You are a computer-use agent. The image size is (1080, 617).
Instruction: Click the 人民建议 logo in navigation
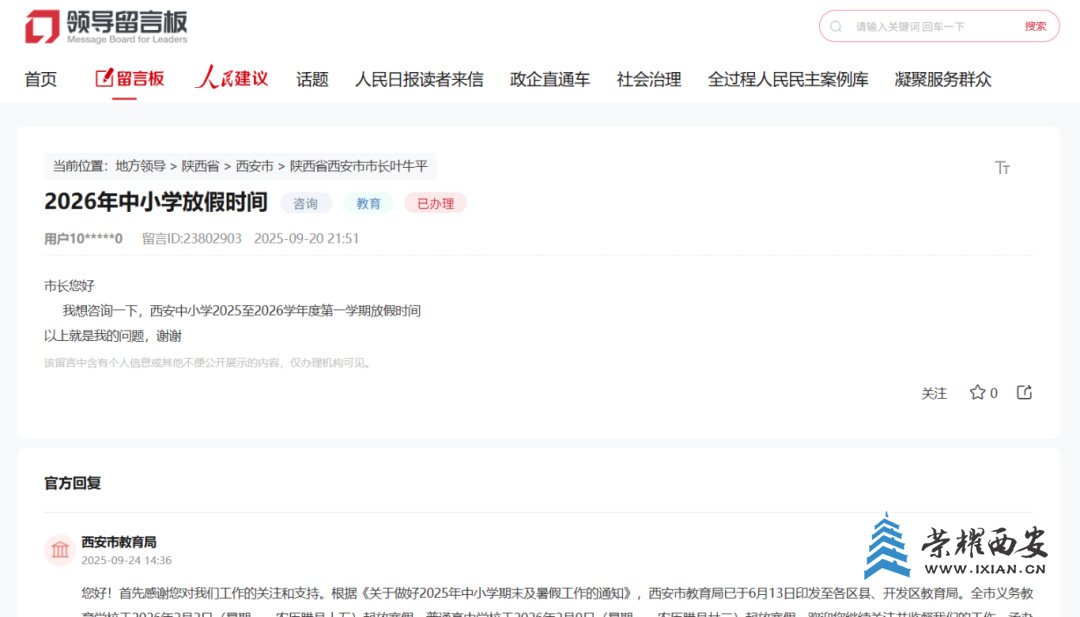pyautogui.click(x=232, y=78)
